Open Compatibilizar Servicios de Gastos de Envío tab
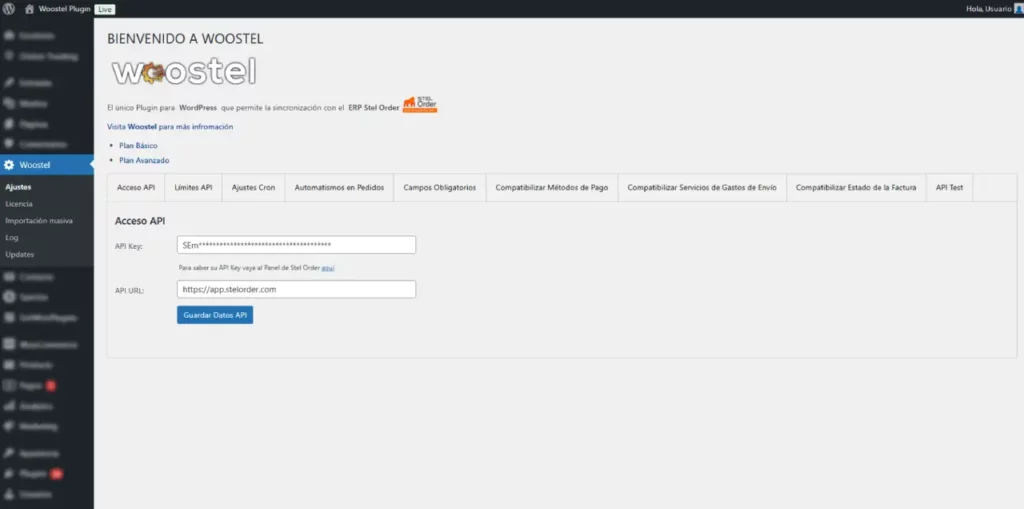The height and width of the screenshot is (509, 1024). 702,188
